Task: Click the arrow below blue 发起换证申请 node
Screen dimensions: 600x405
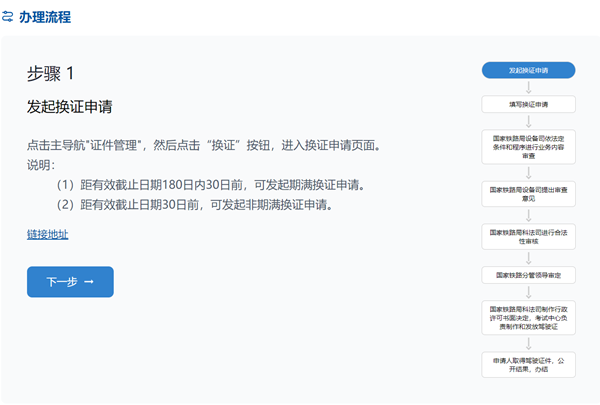Action: 528,87
